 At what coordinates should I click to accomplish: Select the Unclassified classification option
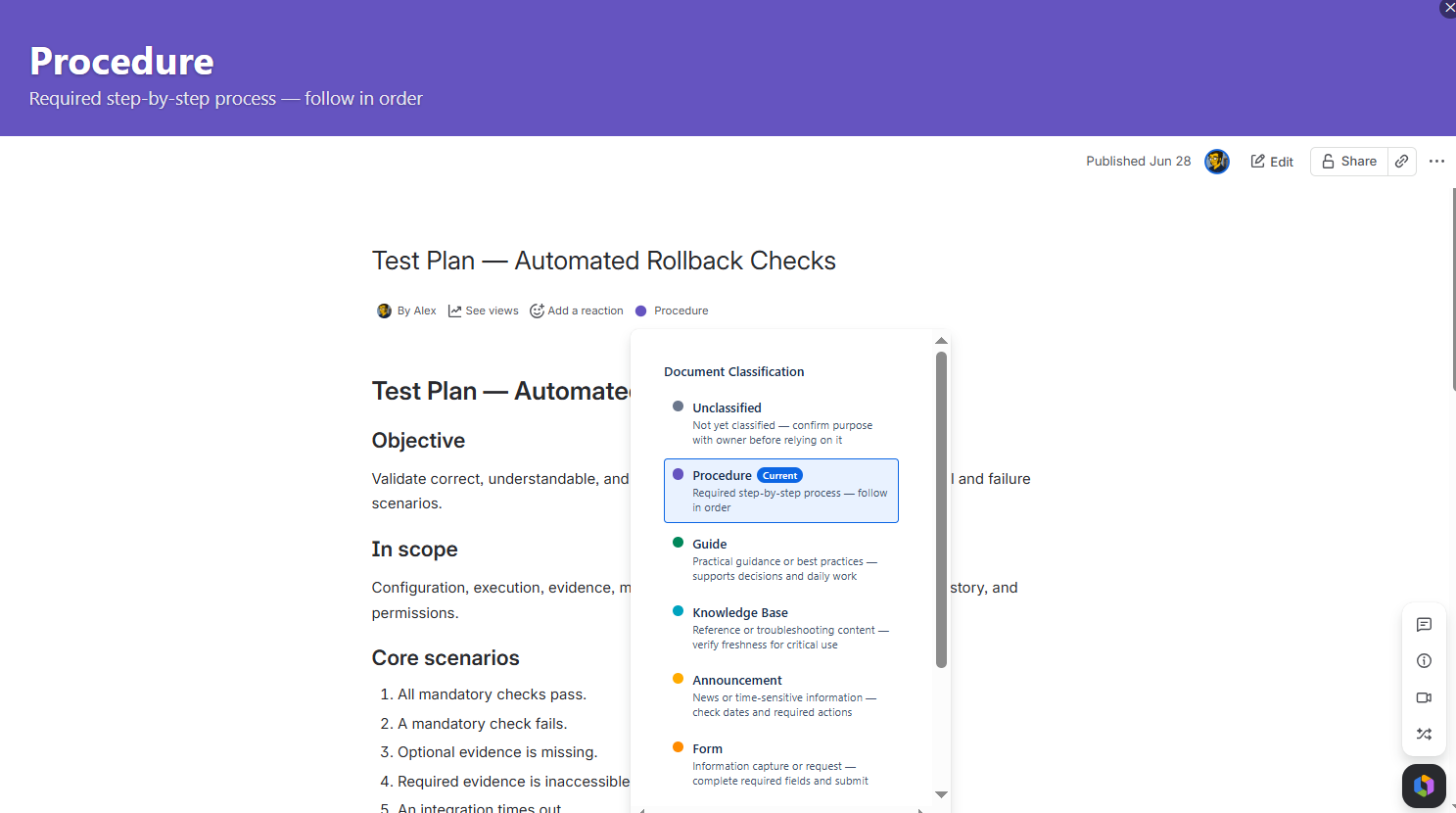(781, 423)
